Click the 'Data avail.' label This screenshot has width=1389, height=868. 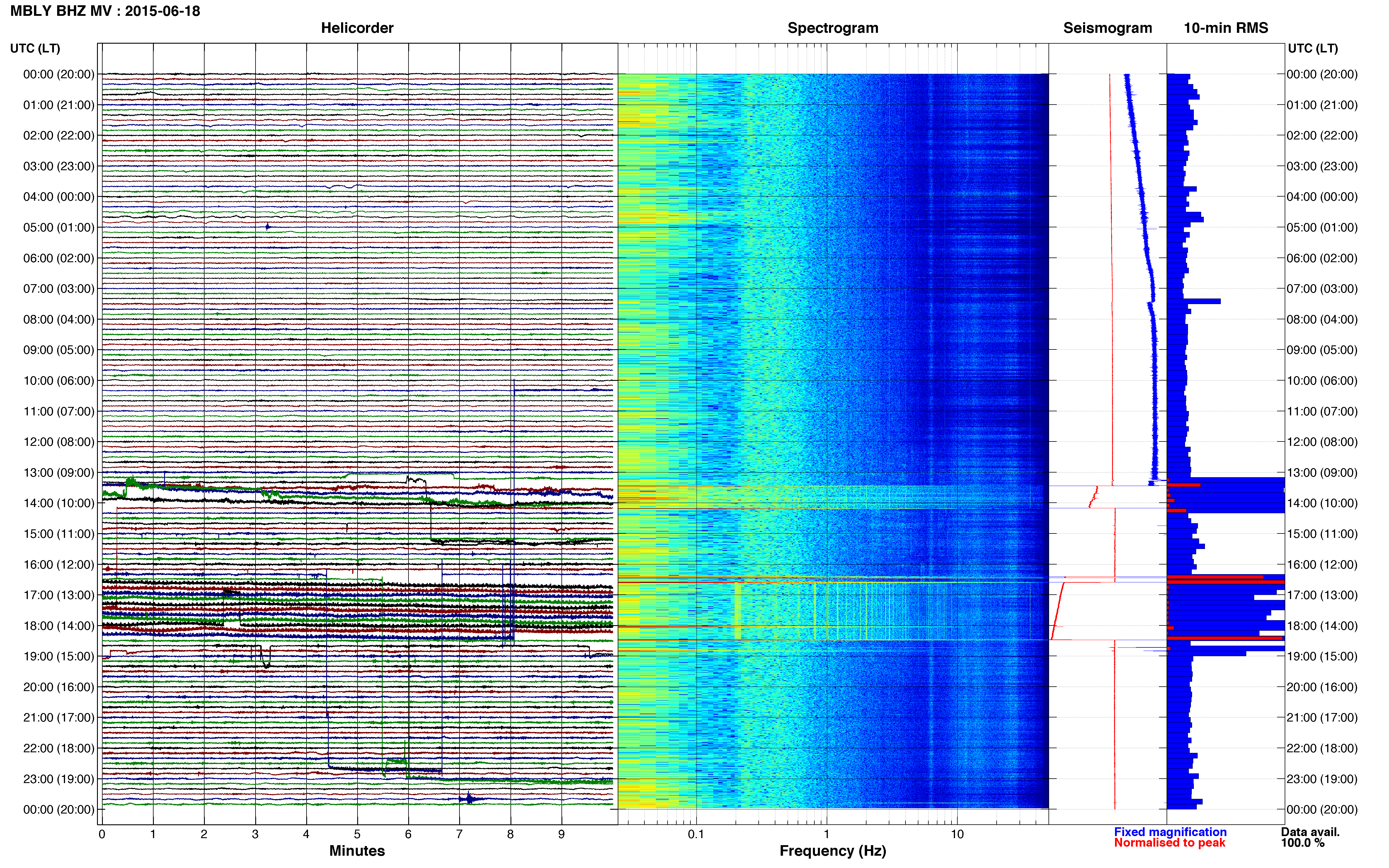pos(1310,832)
